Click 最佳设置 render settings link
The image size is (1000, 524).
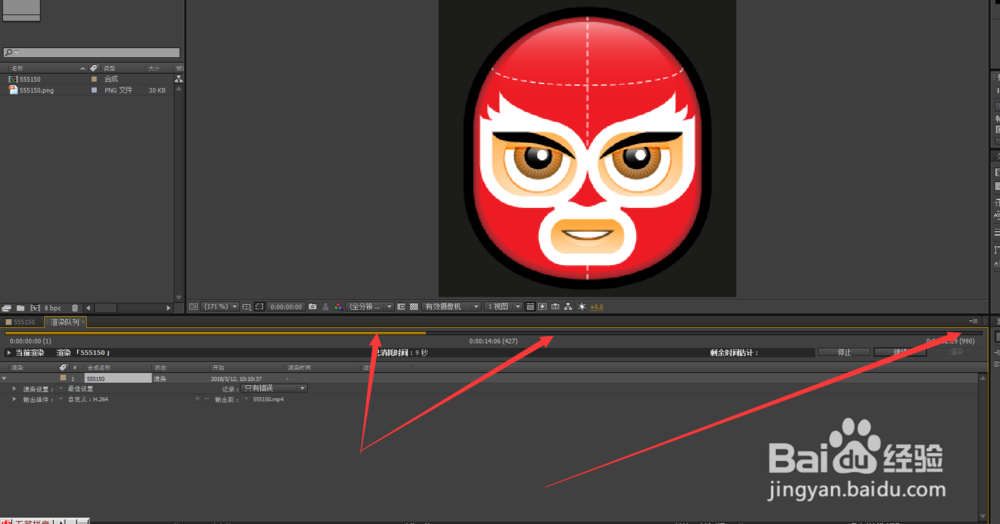click(80, 389)
